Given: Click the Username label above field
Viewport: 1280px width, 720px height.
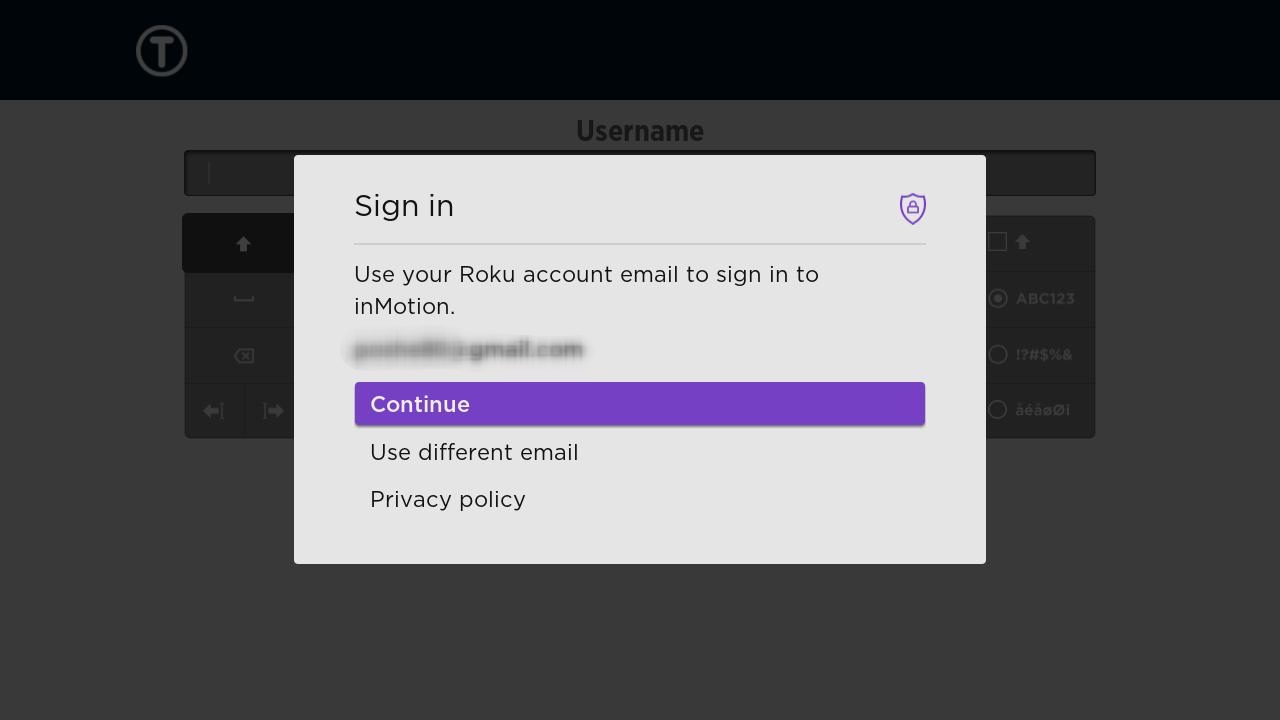Looking at the screenshot, I should click(640, 131).
